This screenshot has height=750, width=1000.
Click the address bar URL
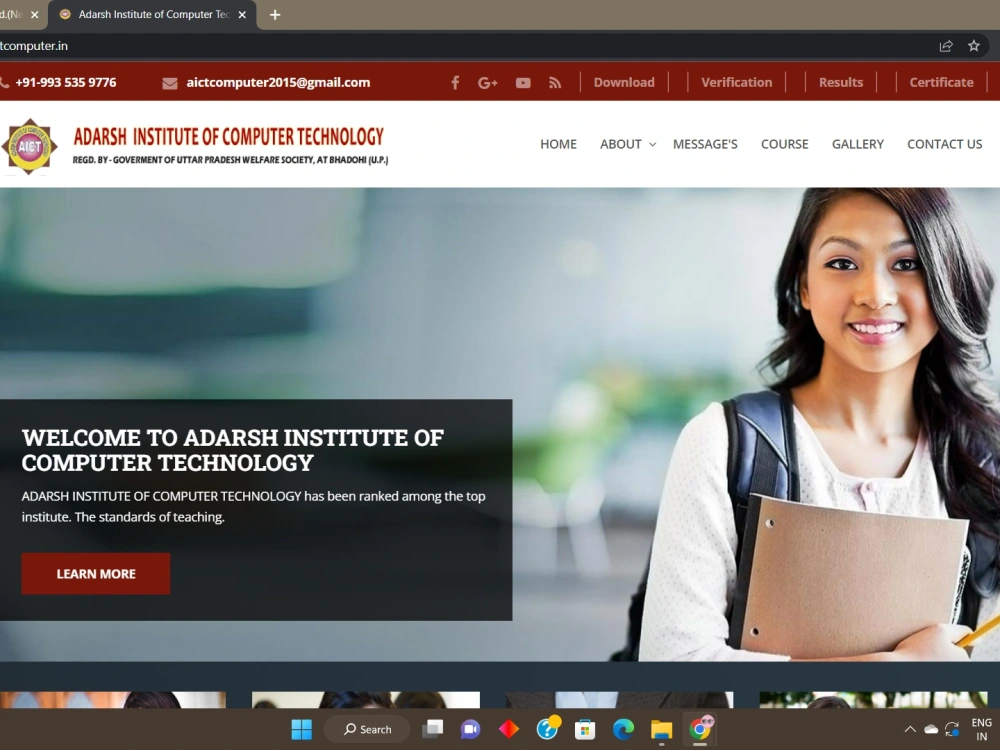click(34, 46)
